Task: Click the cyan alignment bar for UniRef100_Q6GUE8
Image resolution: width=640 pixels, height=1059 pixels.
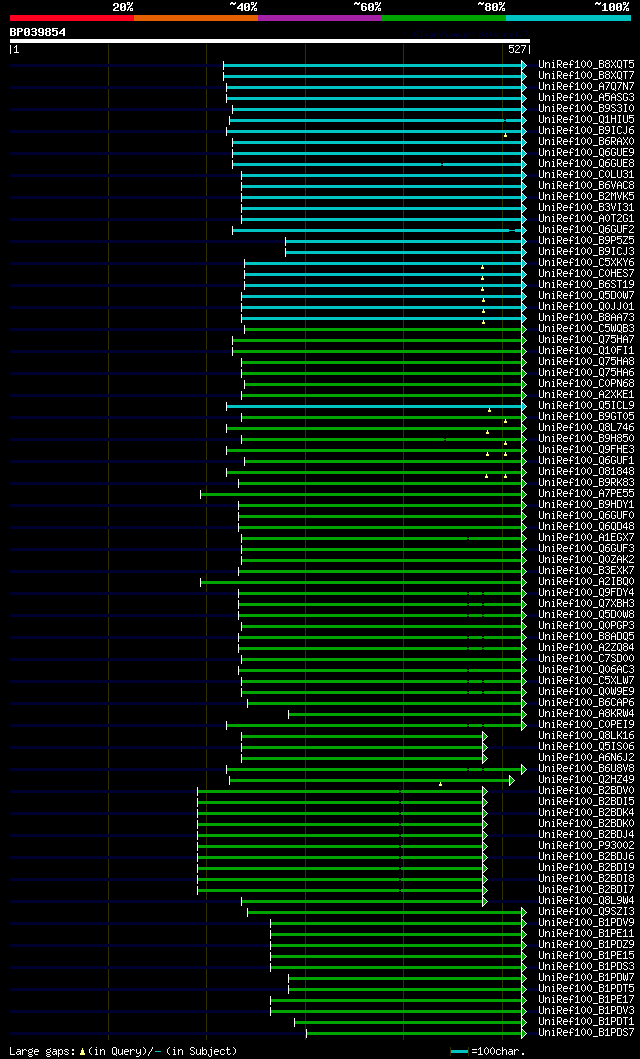Action: [x=379, y=164]
